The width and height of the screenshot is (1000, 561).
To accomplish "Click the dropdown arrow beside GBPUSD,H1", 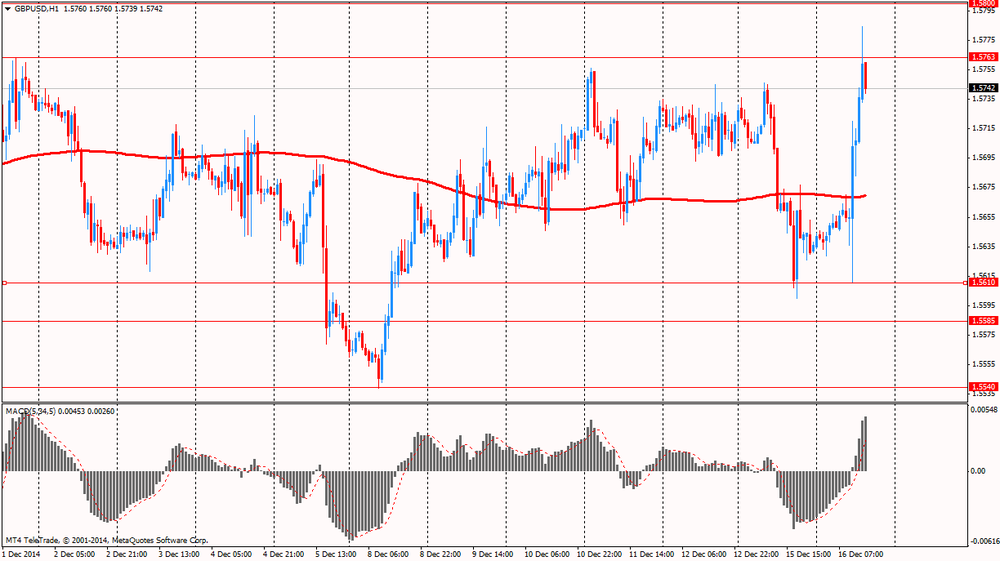I will 8,8.
